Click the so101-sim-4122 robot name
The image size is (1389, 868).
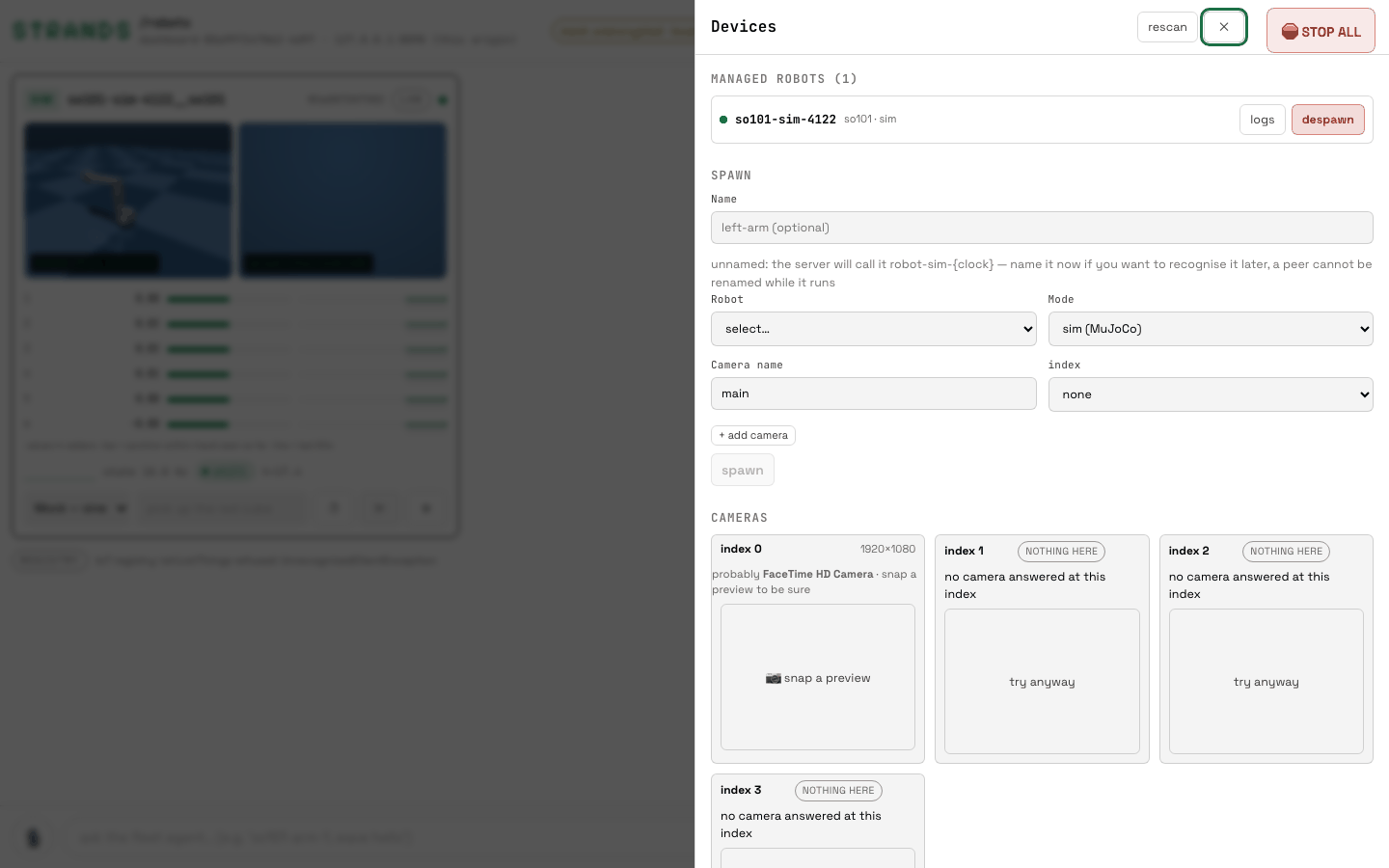tap(785, 120)
